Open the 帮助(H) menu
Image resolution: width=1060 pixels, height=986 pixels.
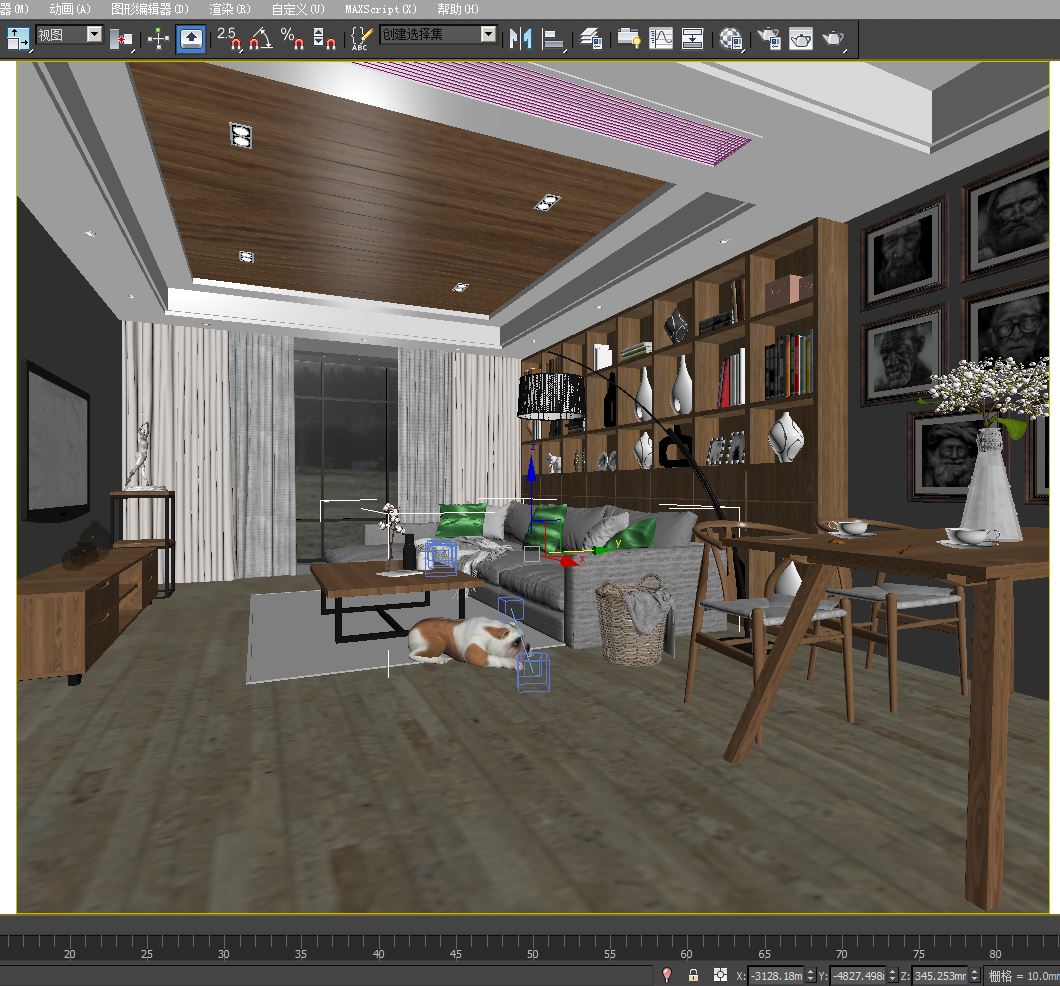point(458,9)
